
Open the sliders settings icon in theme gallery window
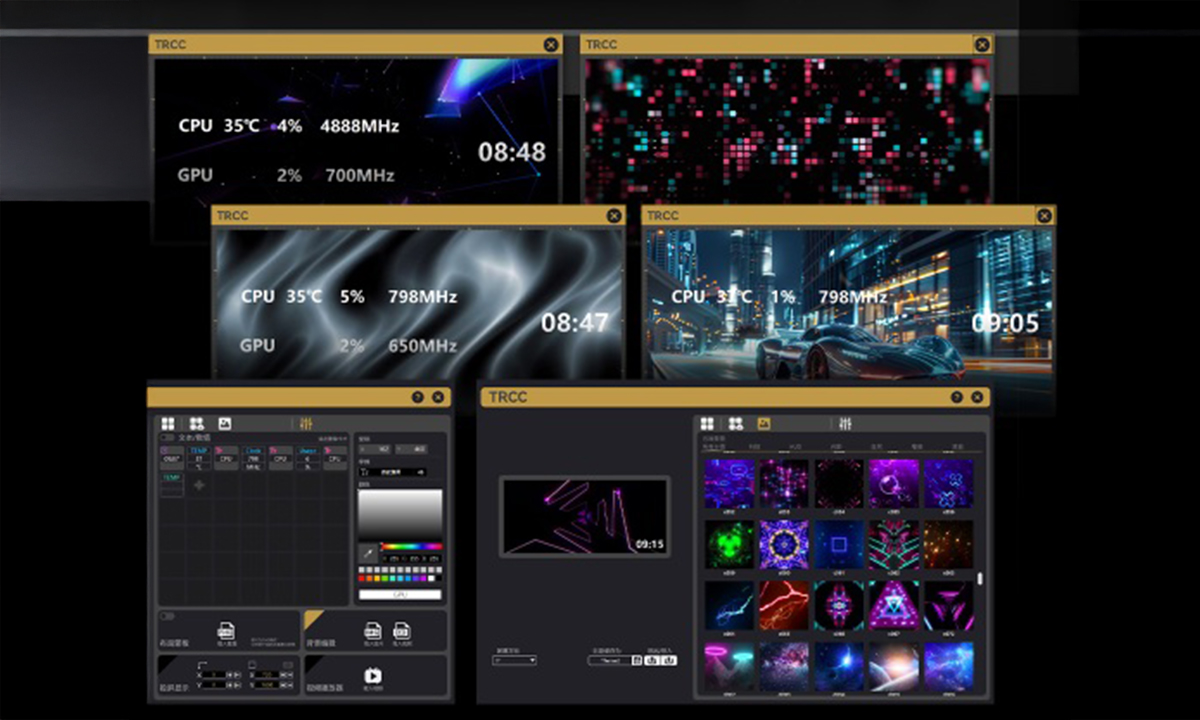tap(845, 424)
